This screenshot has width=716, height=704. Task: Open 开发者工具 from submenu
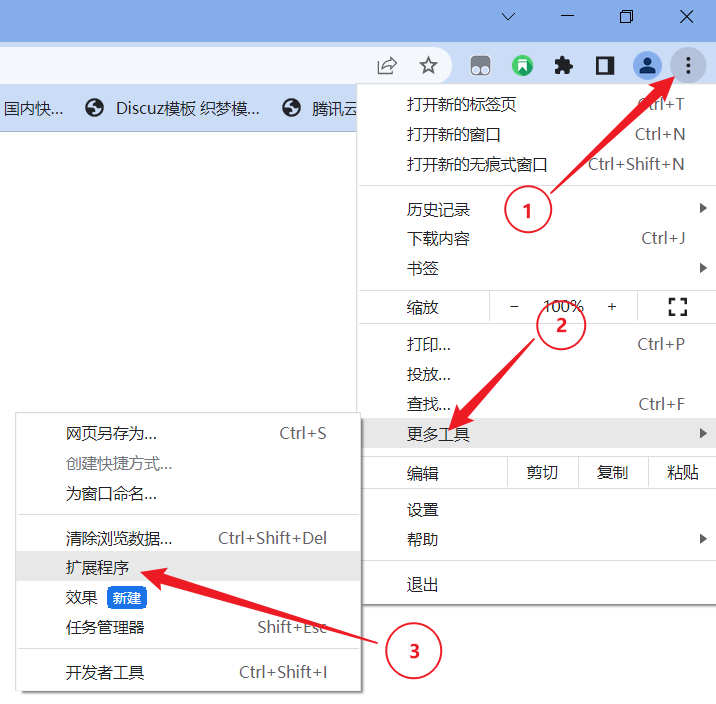(x=105, y=672)
